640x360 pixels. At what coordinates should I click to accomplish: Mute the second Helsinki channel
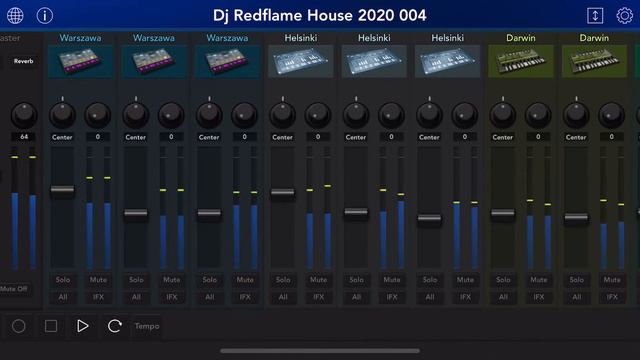392,280
